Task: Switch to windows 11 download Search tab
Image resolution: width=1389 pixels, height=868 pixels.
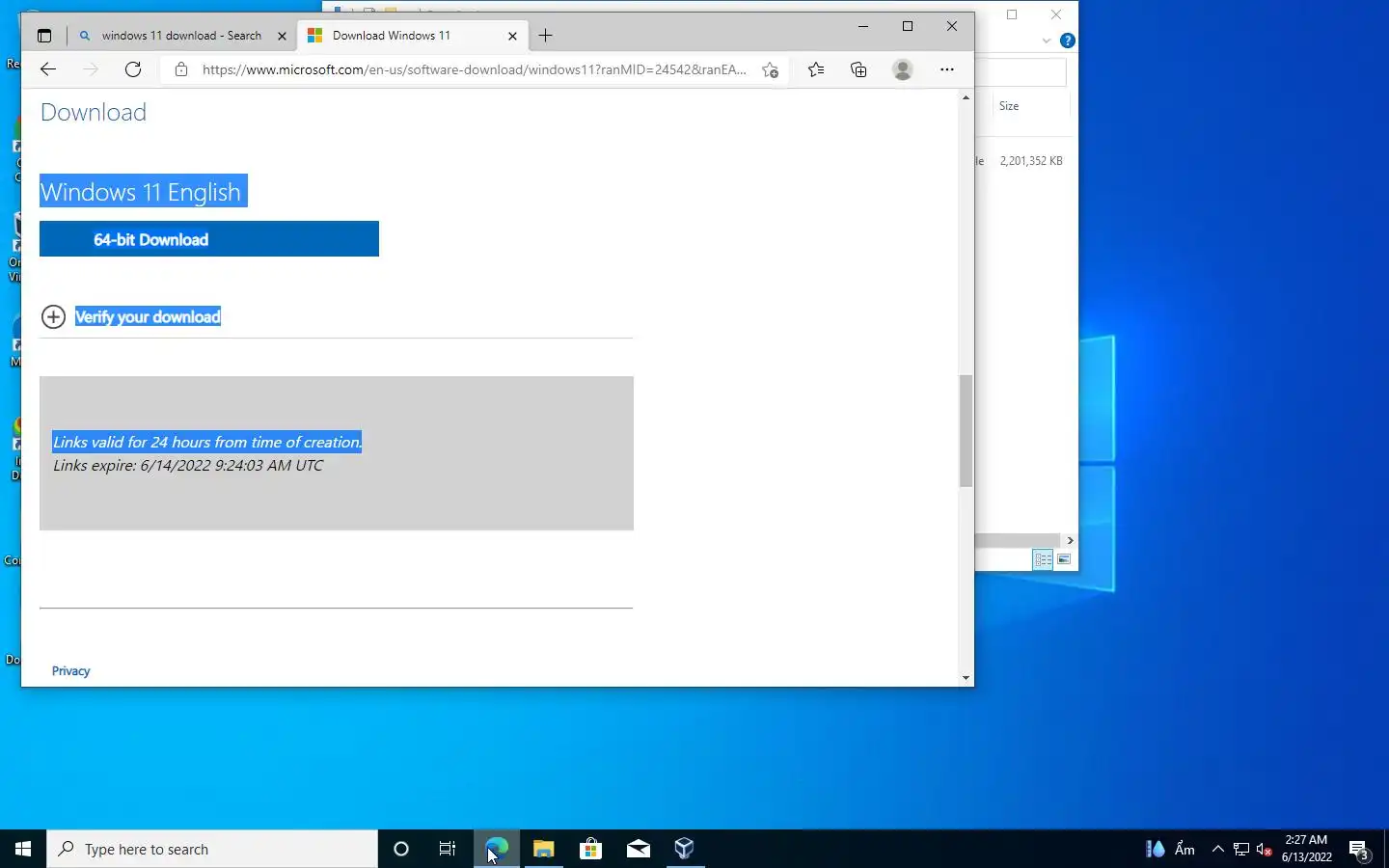Action: (181, 36)
